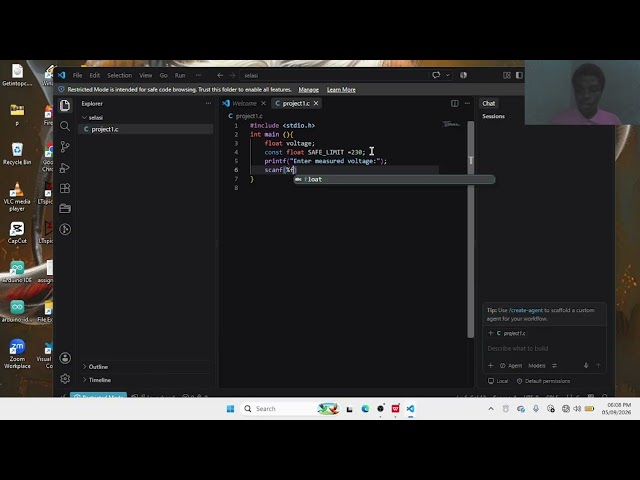
Task: Open the Local session target dropdown
Action: pyautogui.click(x=498, y=381)
